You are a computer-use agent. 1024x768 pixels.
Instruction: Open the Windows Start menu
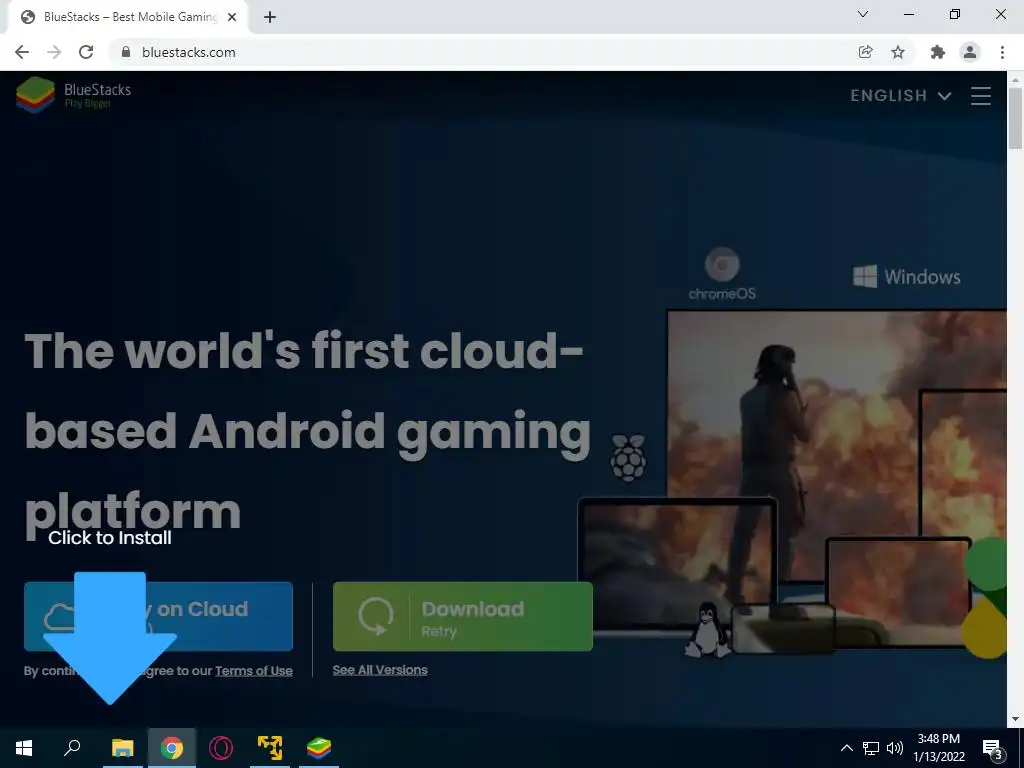pyautogui.click(x=24, y=748)
